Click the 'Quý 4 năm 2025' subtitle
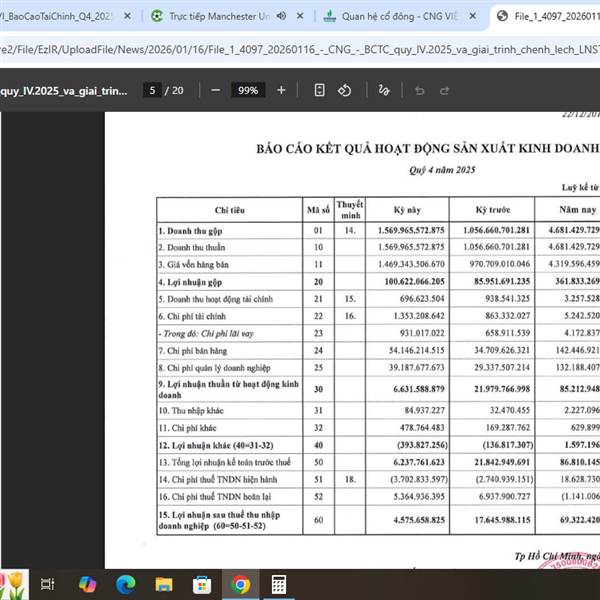 pyautogui.click(x=442, y=170)
